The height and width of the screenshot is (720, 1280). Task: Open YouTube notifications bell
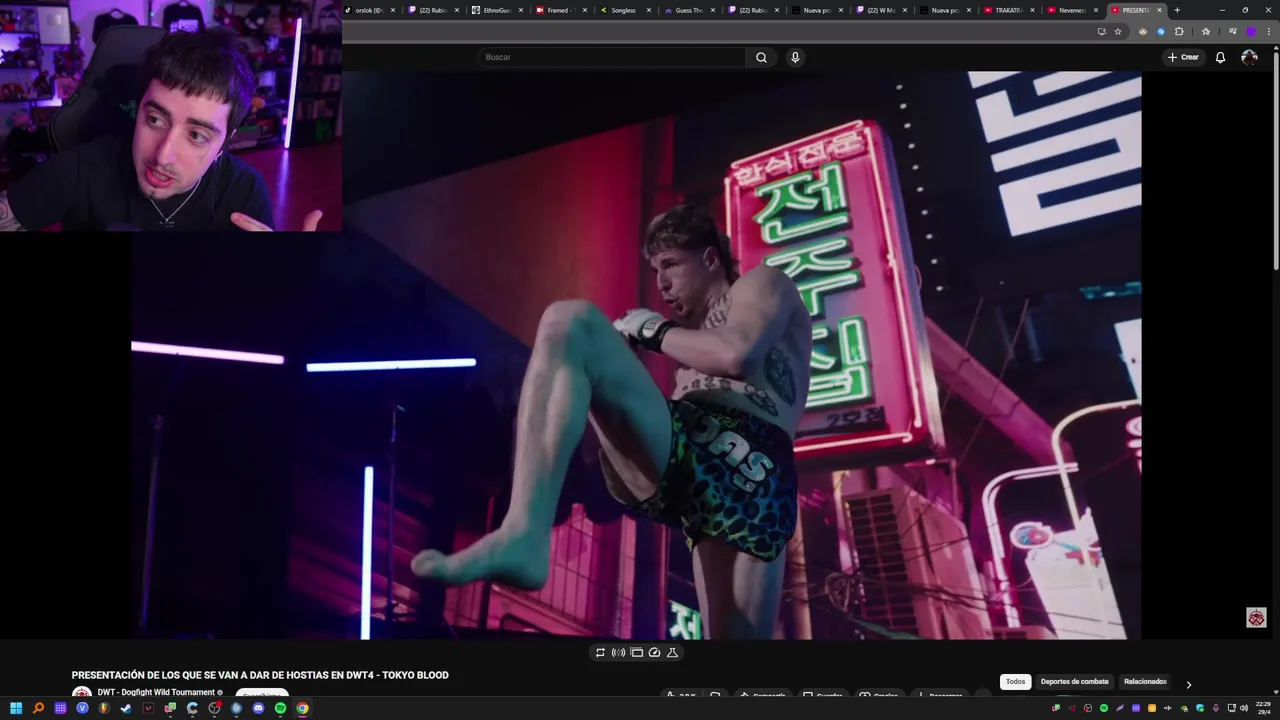[1220, 57]
